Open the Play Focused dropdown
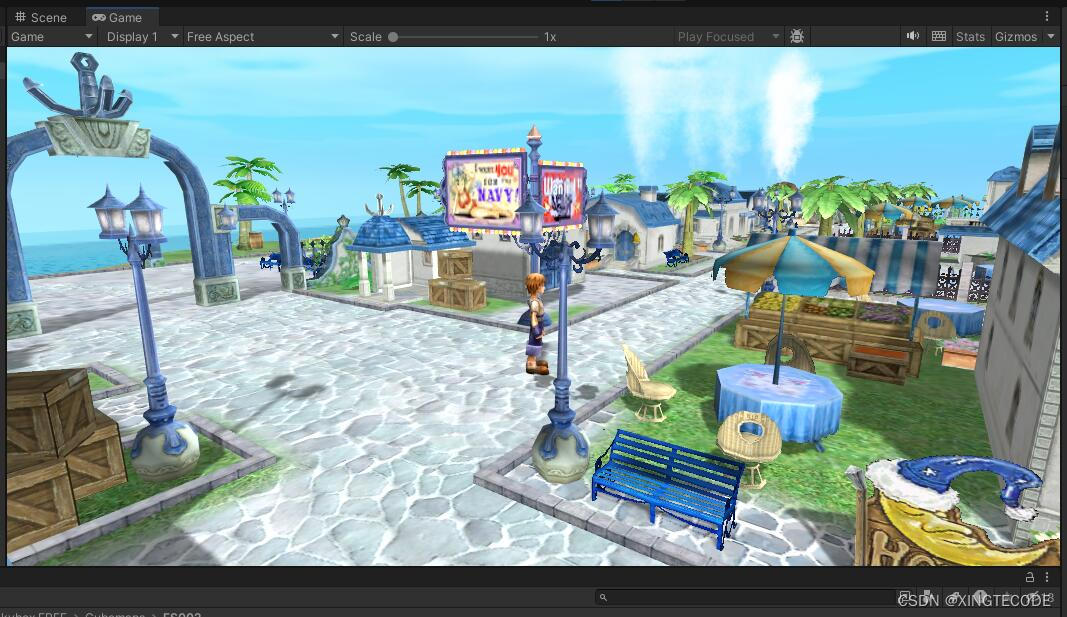The image size is (1067, 617). point(727,37)
